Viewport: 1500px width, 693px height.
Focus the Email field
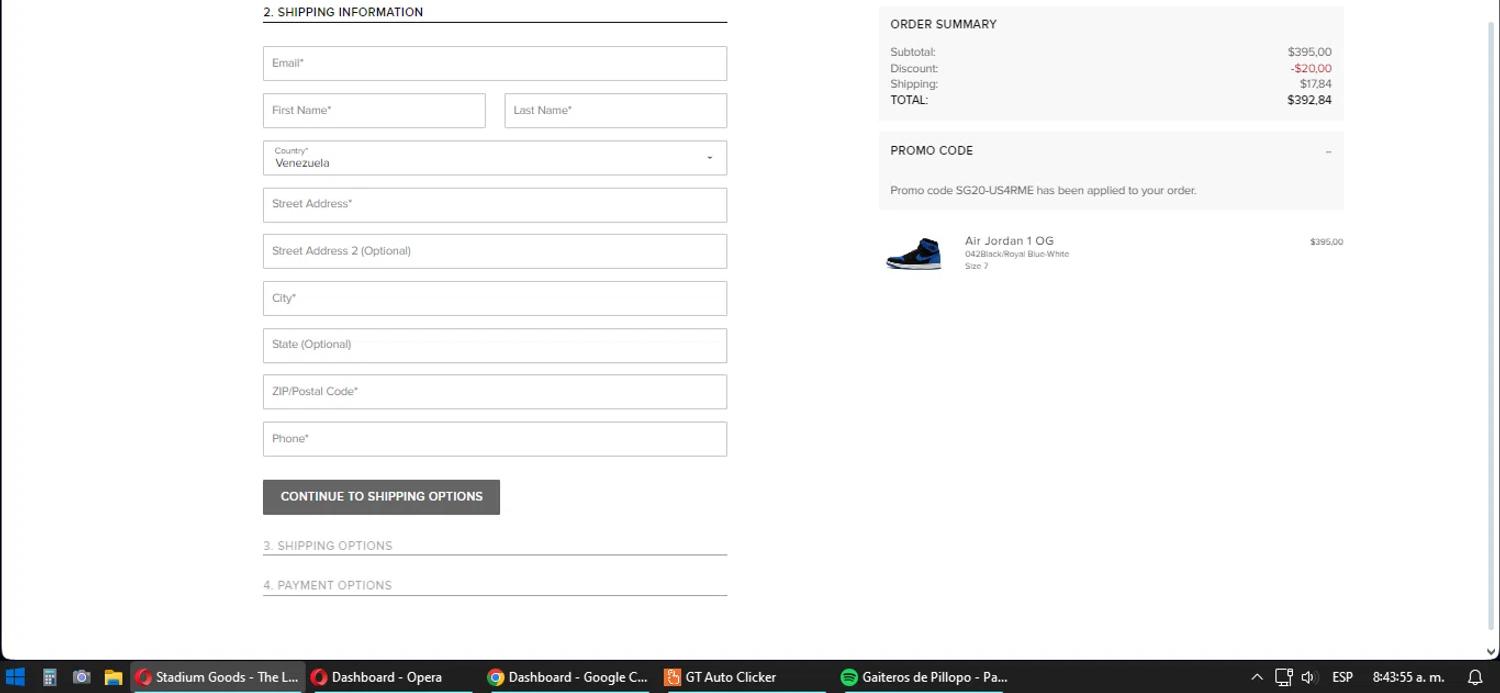coord(495,63)
